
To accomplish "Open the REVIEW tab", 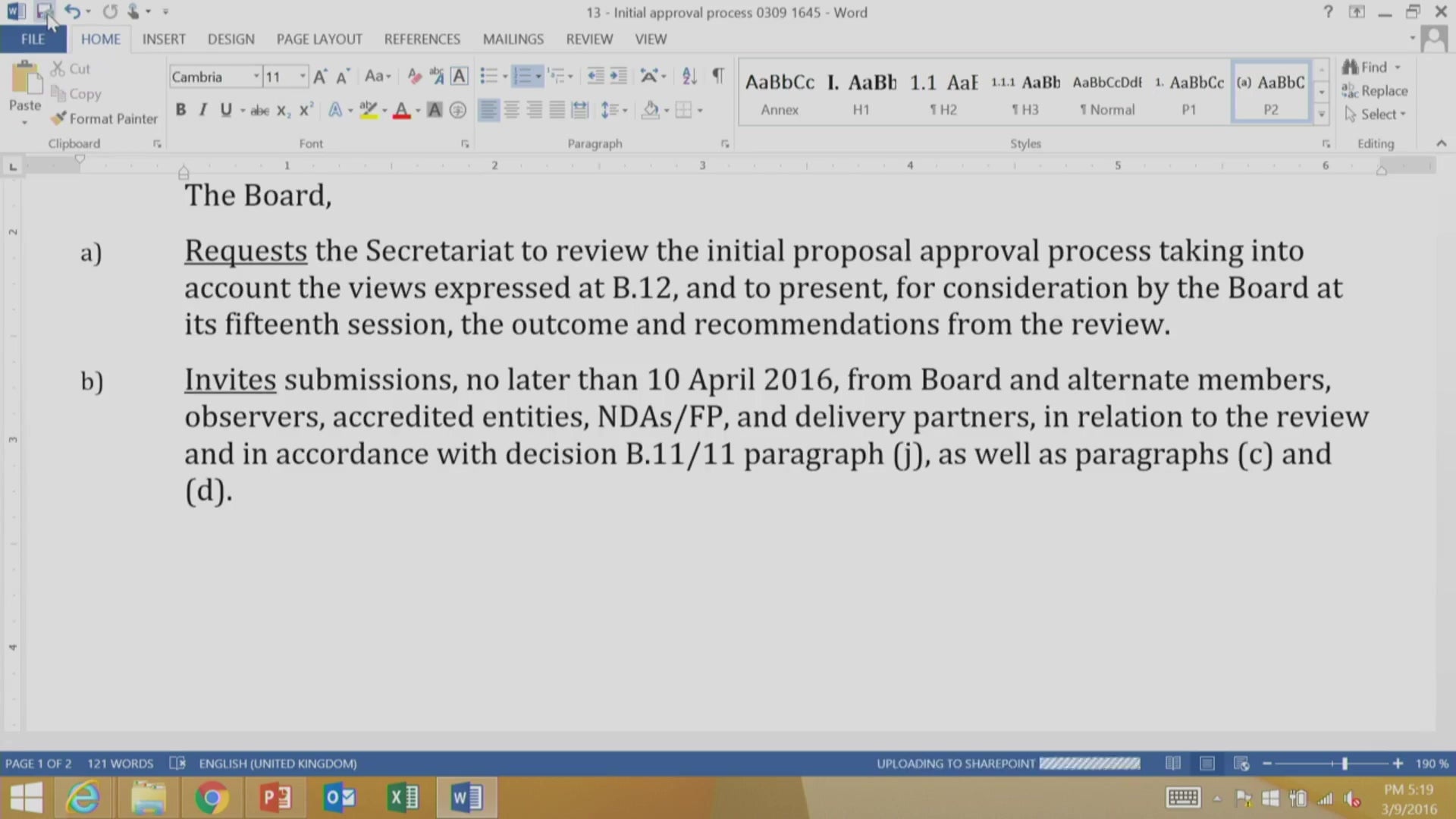I will click(x=589, y=39).
